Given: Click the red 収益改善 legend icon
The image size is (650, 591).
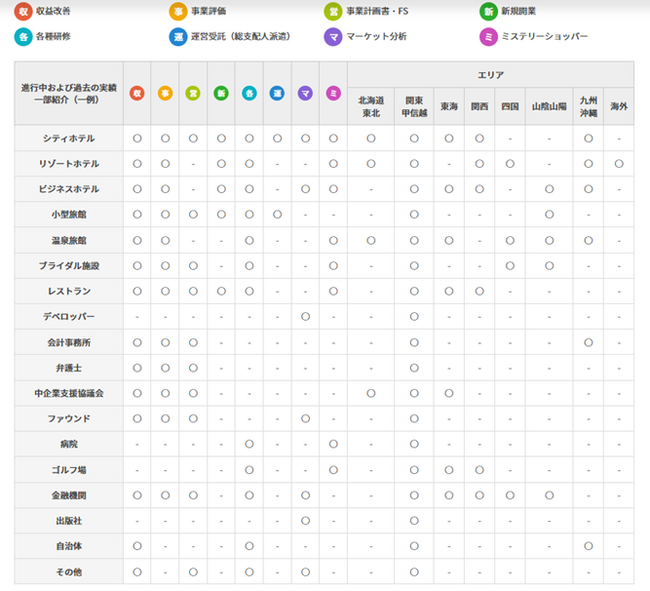Looking at the screenshot, I should point(23,12).
